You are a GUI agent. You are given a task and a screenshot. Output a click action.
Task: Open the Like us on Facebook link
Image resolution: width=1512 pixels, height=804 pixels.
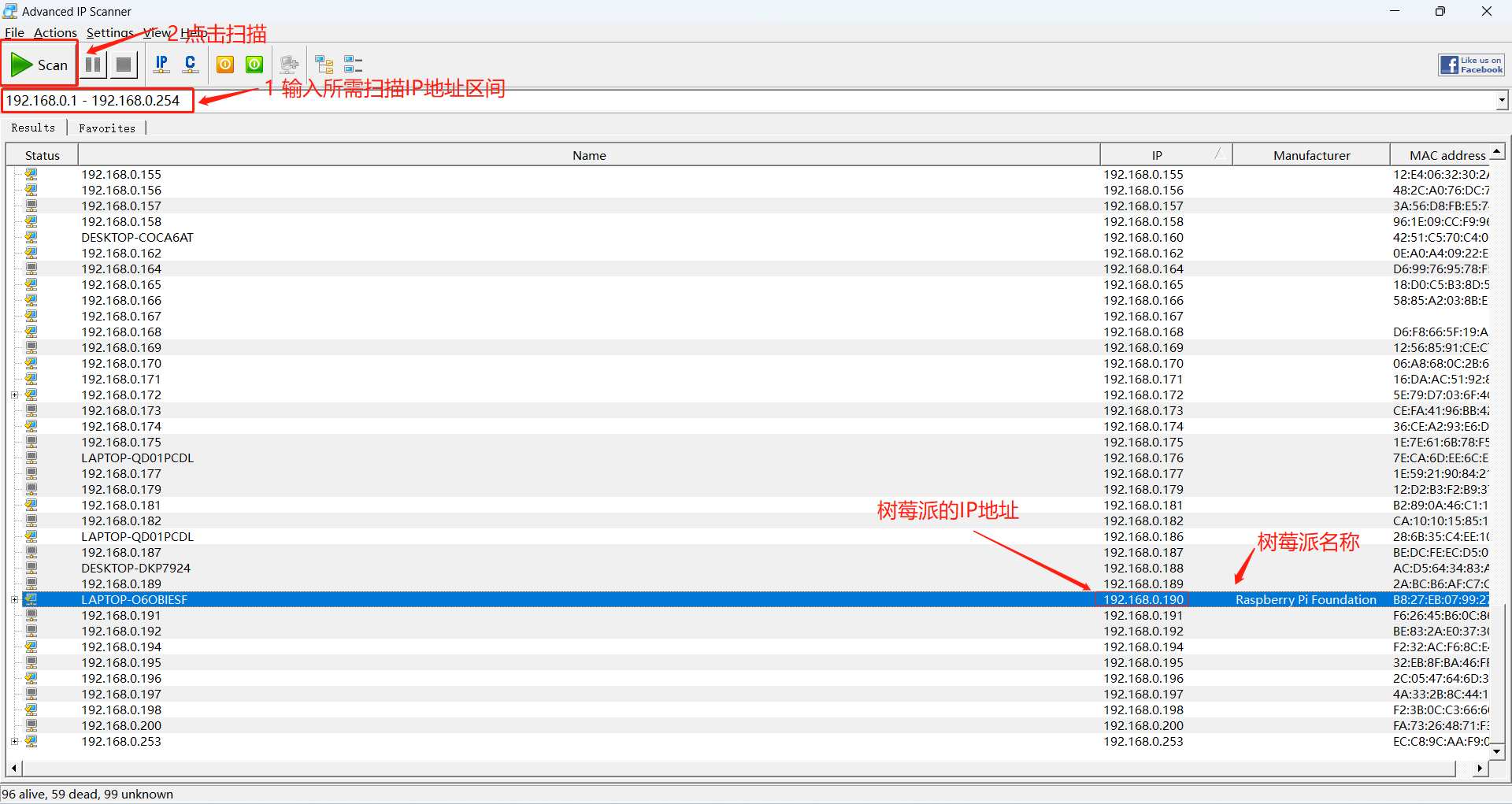pyautogui.click(x=1471, y=65)
